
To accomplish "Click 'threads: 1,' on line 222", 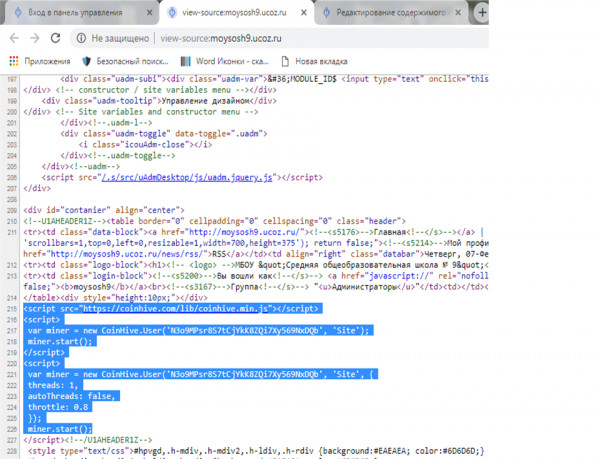I will pyautogui.click(x=53, y=385).
